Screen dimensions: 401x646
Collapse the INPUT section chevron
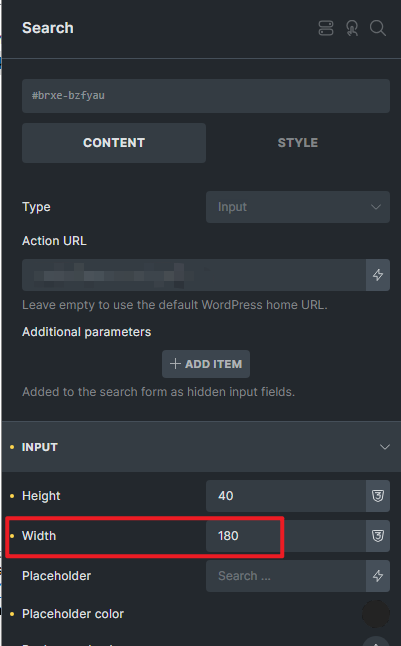(385, 447)
